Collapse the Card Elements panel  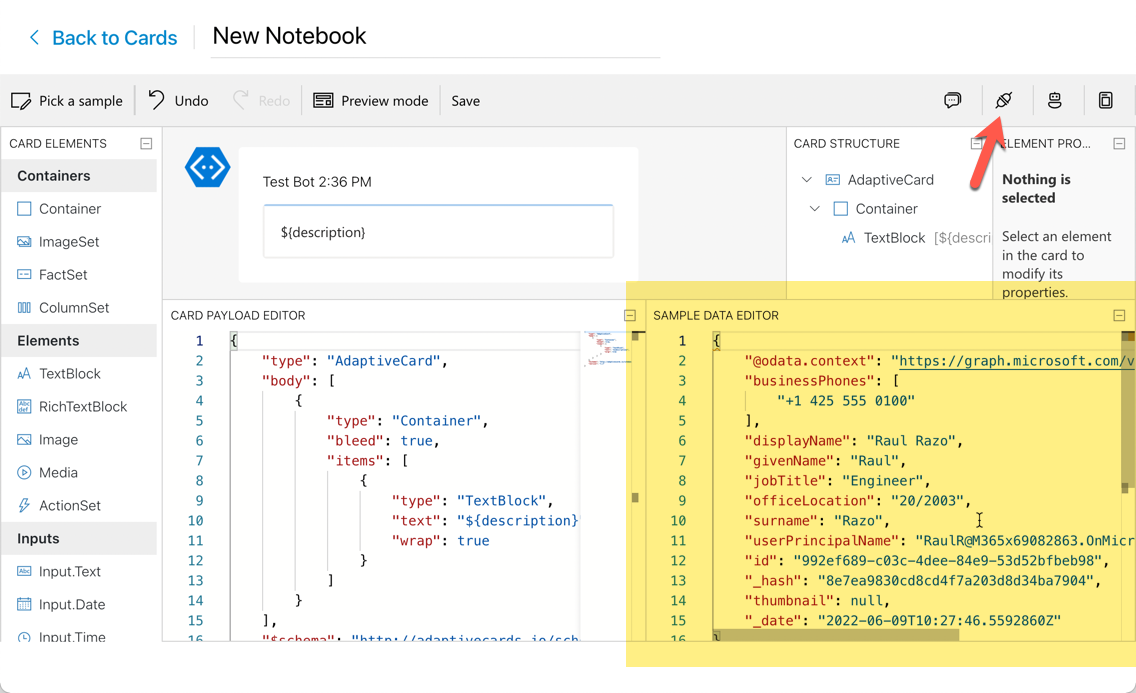[x=146, y=143]
